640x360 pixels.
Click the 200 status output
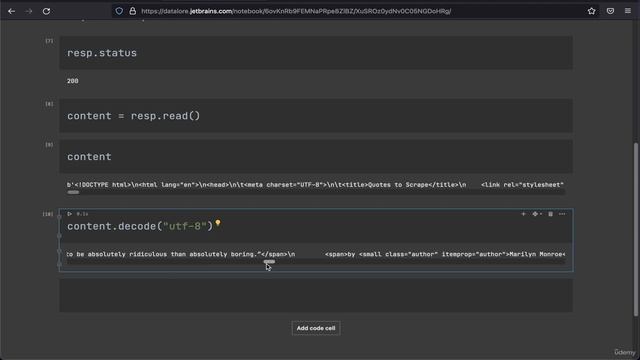point(73,81)
